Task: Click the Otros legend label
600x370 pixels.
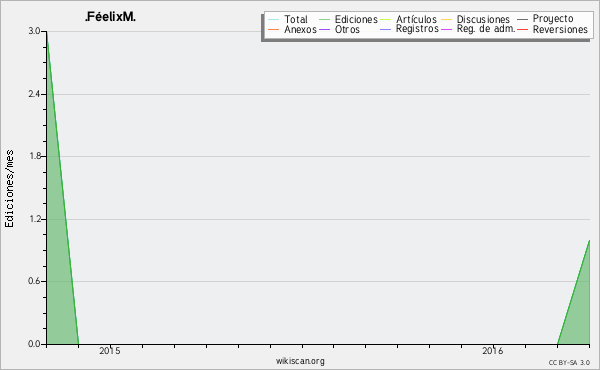Action: pos(347,29)
